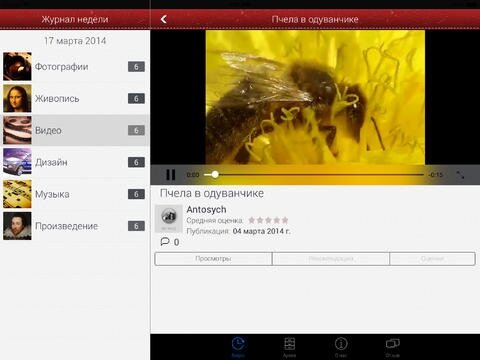Viewport: 480px width, 360px height.
Task: Open the Дизайн category
Action: tap(75, 162)
